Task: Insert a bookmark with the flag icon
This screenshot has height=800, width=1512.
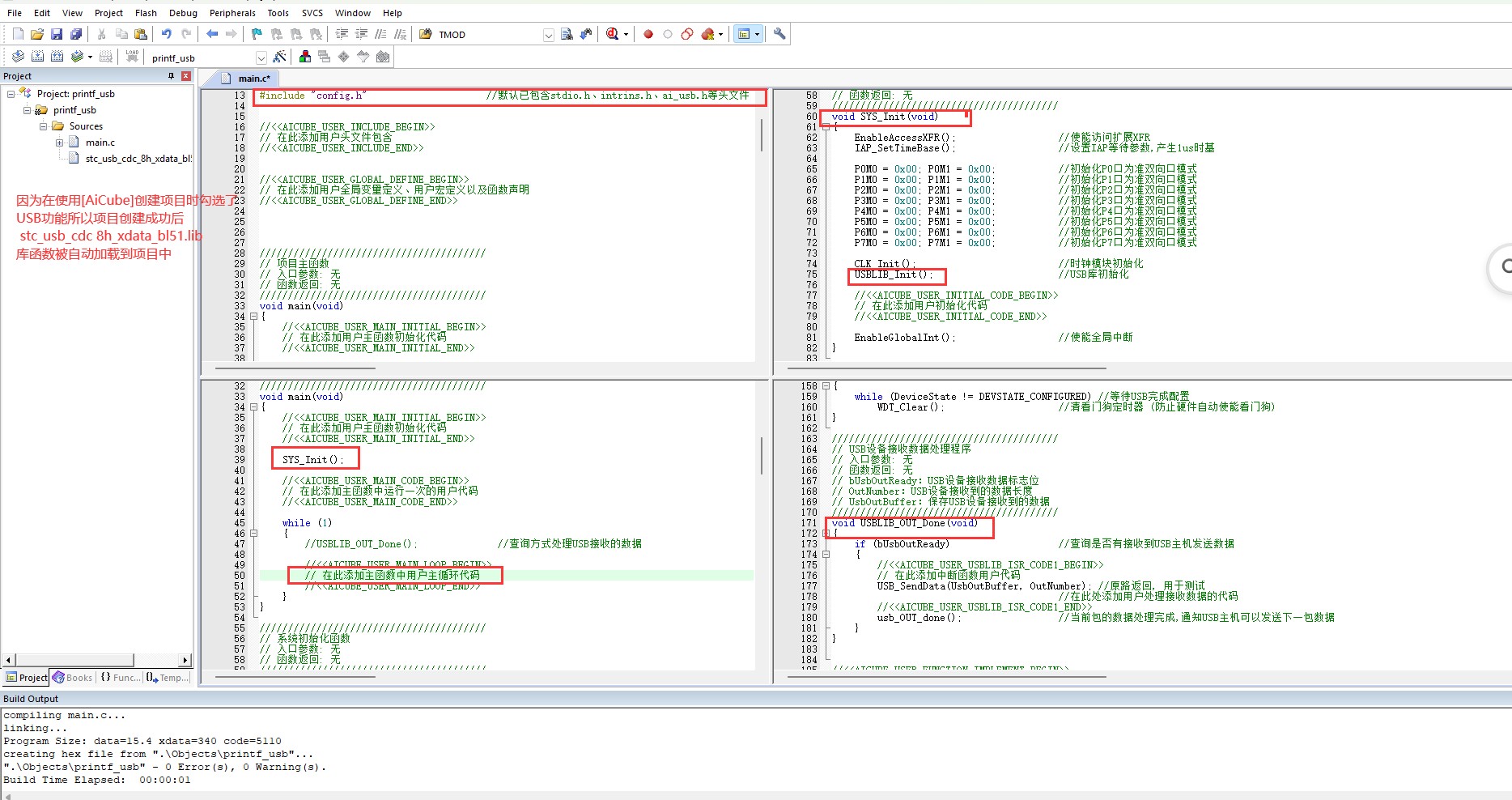Action: pyautogui.click(x=257, y=34)
